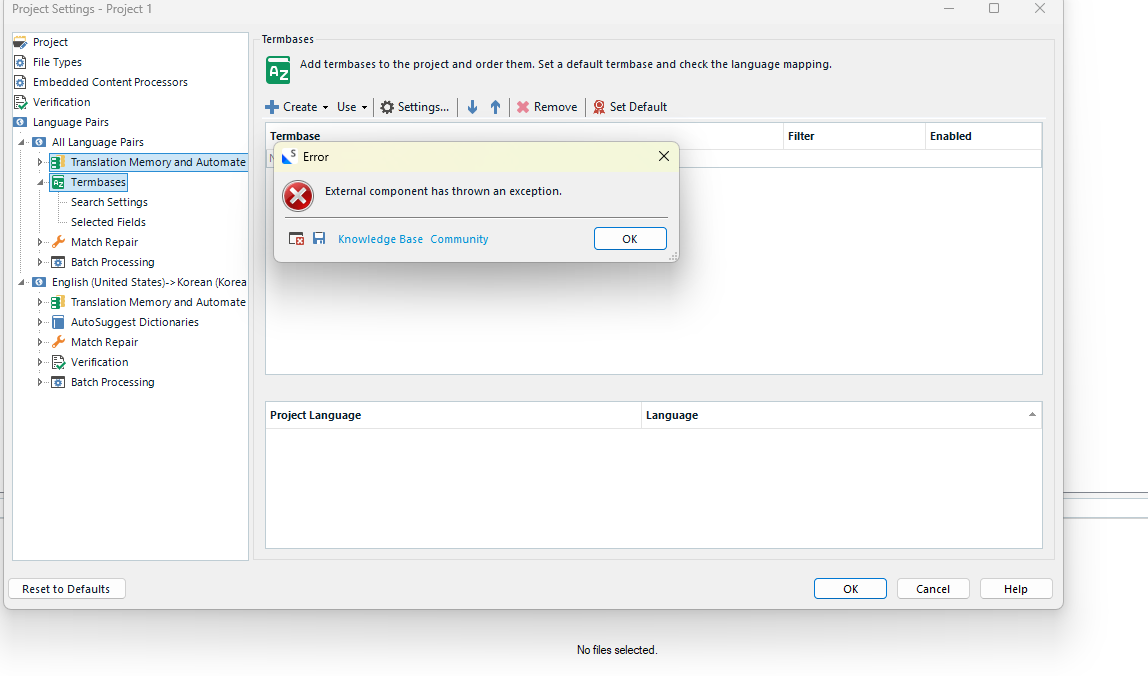
Task: Select Embedded Content Processors tree item
Action: click(110, 82)
